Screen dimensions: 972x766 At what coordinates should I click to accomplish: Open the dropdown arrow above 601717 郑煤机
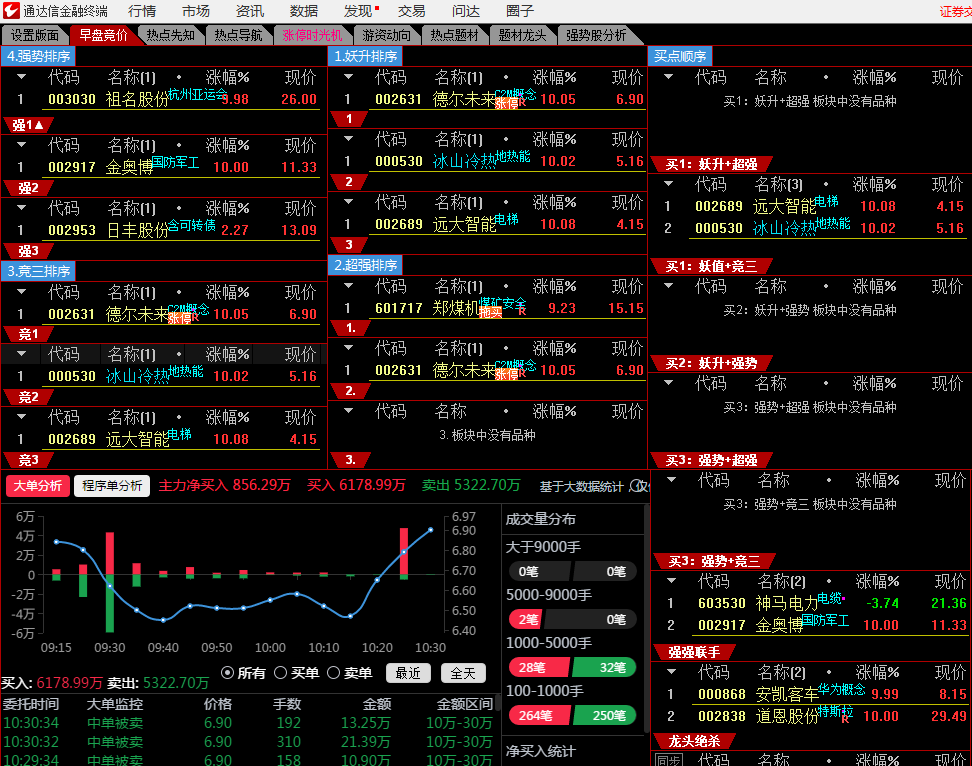[x=348, y=286]
